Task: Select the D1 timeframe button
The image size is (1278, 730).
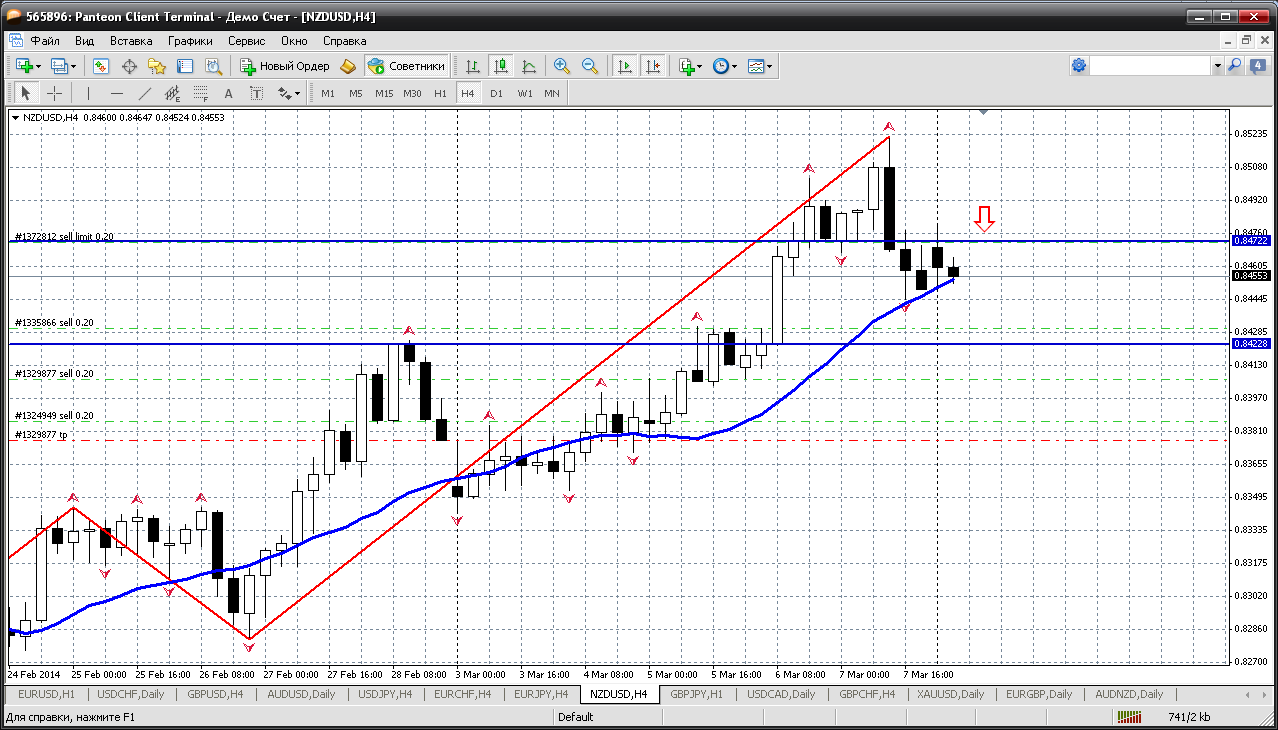Action: click(496, 93)
